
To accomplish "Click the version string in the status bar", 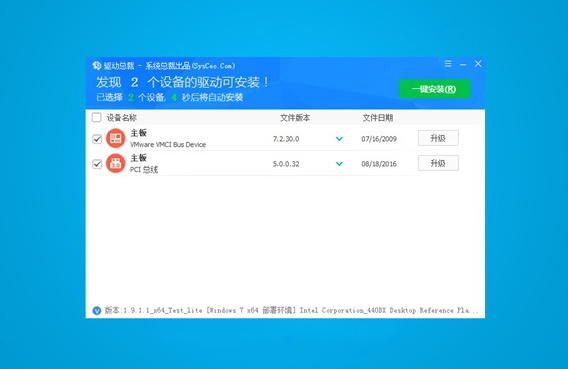I will click(x=292, y=310).
